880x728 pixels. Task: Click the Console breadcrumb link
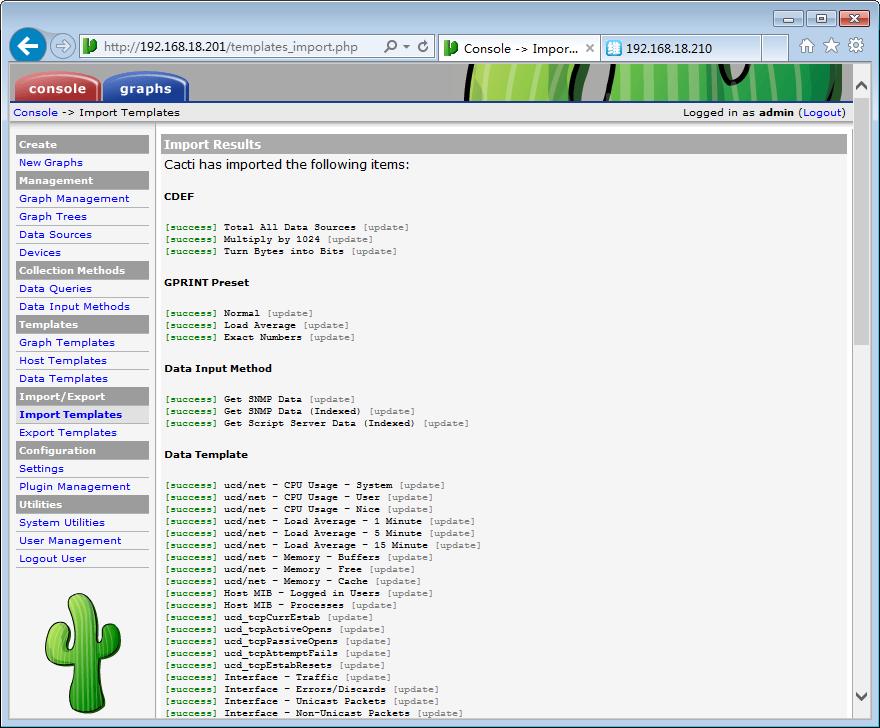point(35,112)
